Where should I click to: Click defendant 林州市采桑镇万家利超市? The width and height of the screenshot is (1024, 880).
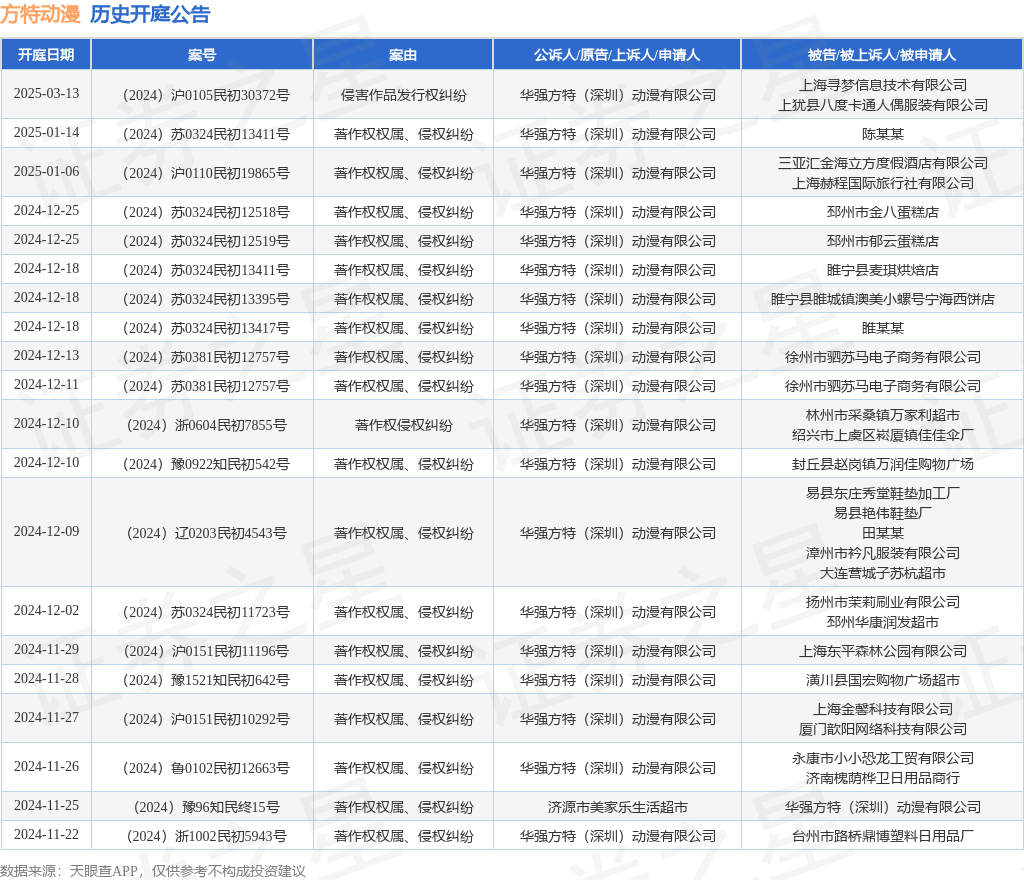[x=883, y=415]
